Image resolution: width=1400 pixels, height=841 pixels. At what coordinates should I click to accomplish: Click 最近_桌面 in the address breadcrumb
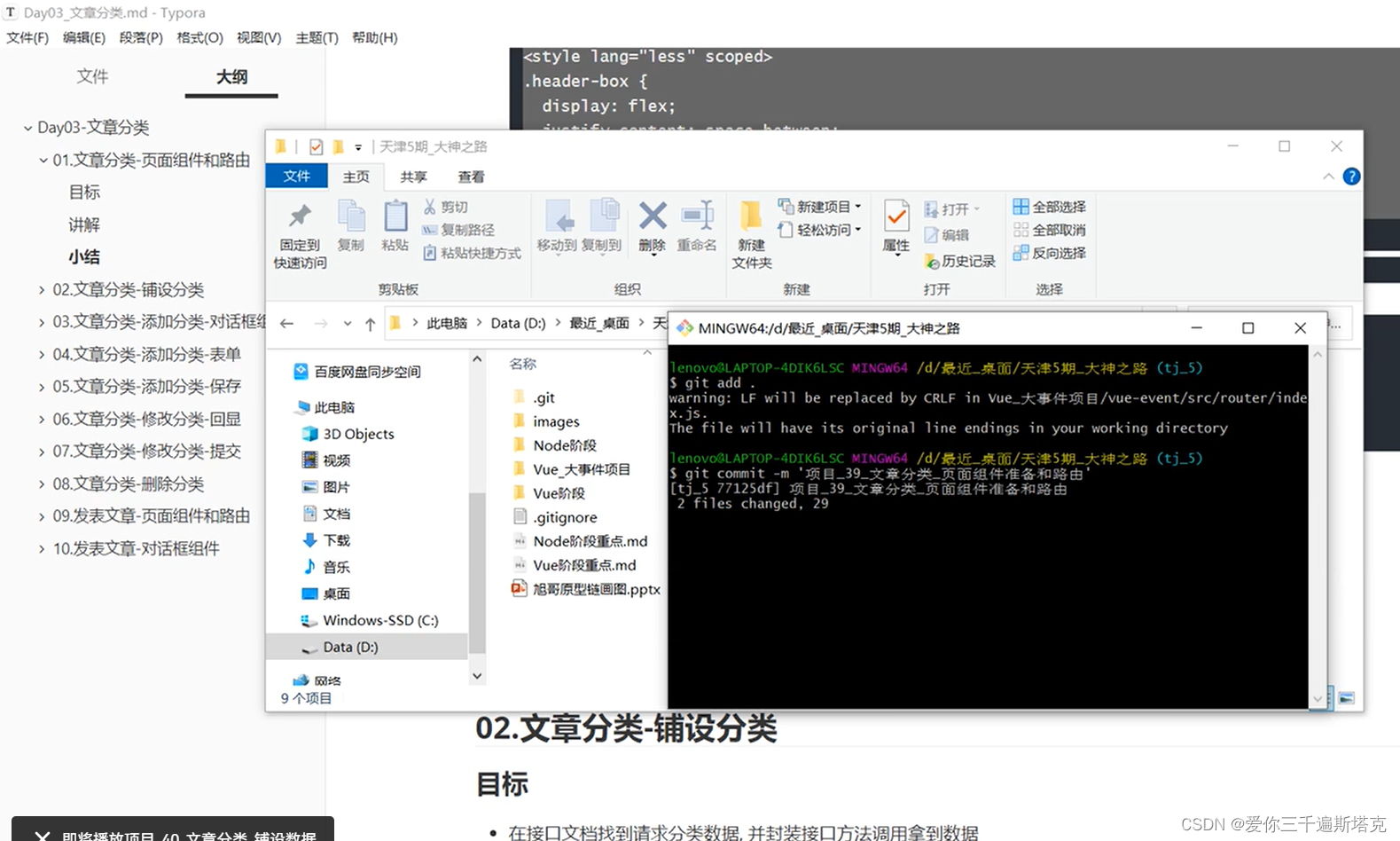[598, 323]
